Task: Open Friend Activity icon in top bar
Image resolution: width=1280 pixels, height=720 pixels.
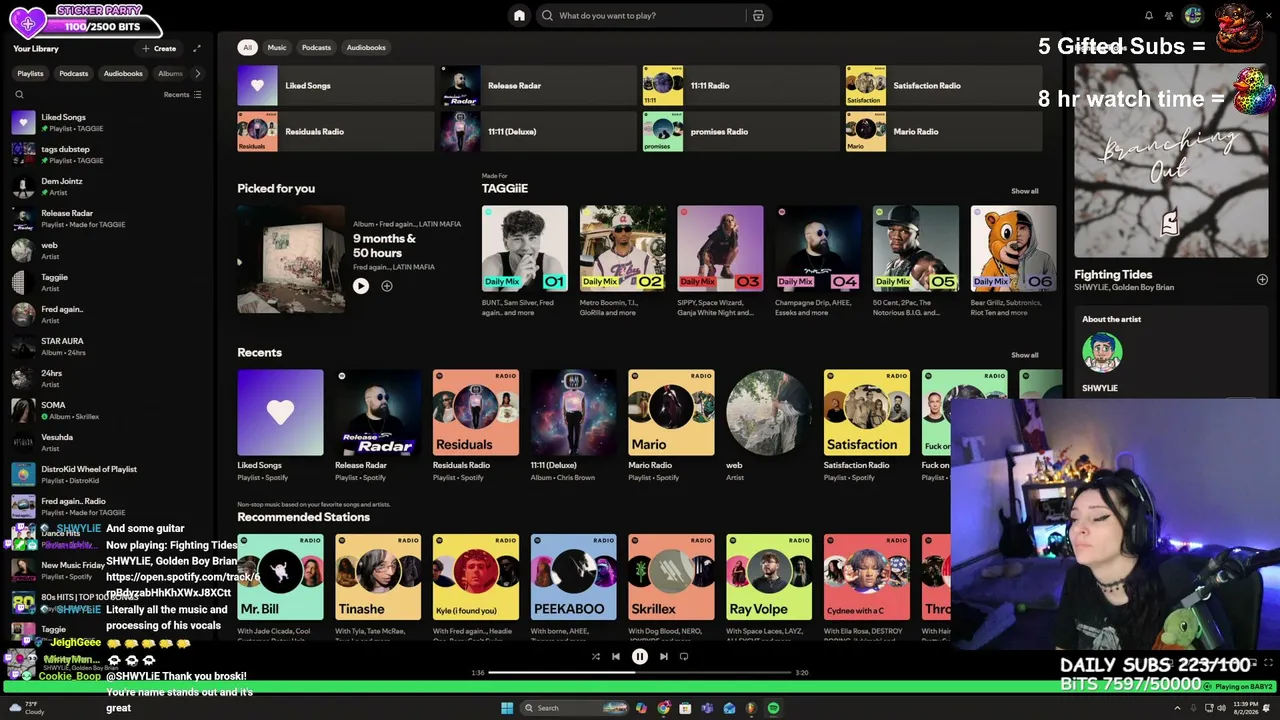Action: (x=1168, y=16)
